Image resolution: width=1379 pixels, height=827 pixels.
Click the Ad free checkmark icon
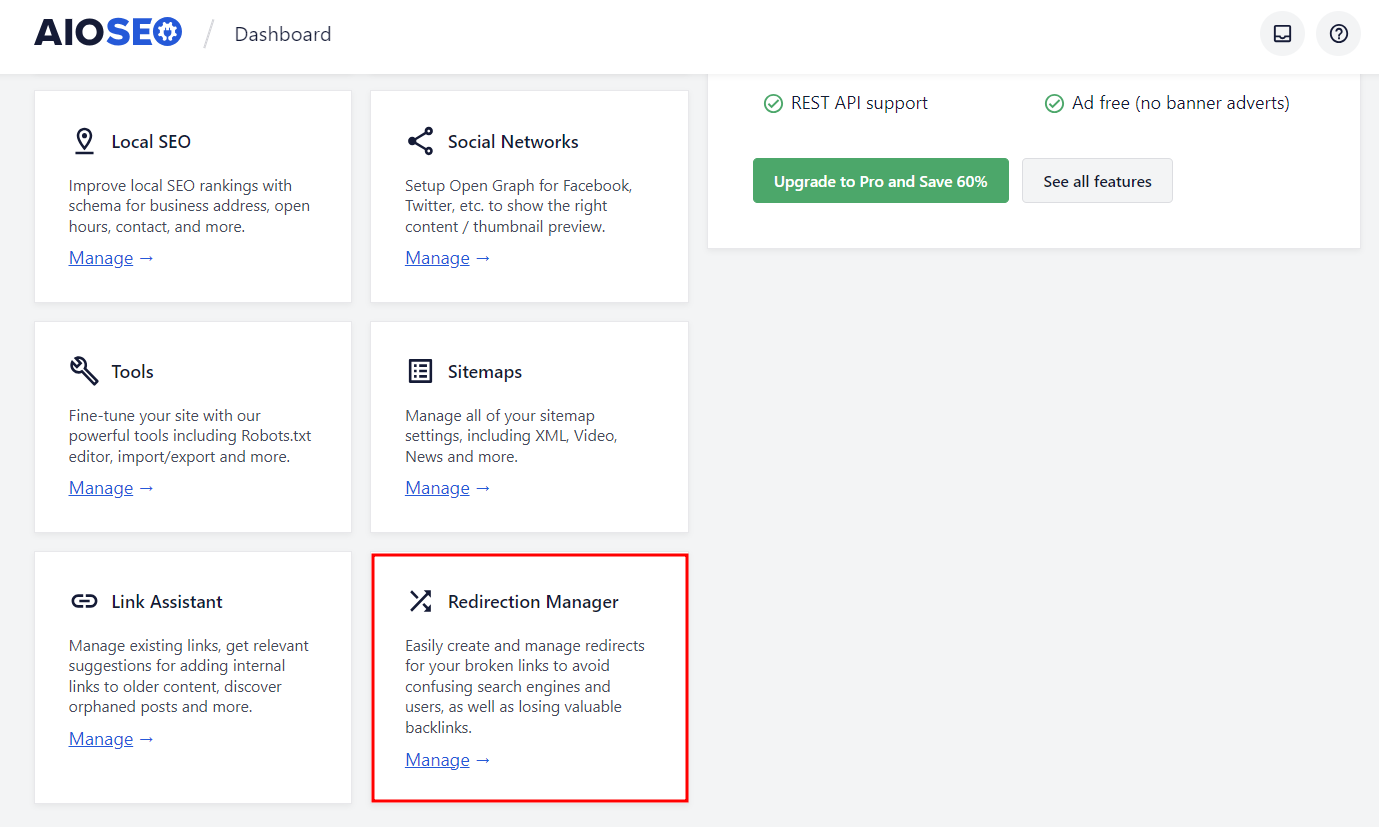[1054, 102]
